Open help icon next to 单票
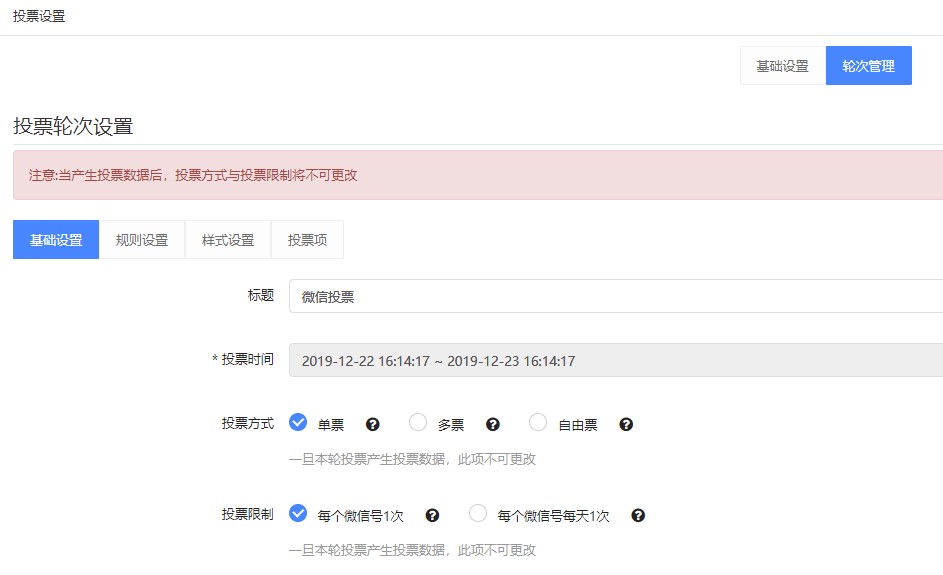Viewport: 943px width, 575px height. [x=373, y=425]
